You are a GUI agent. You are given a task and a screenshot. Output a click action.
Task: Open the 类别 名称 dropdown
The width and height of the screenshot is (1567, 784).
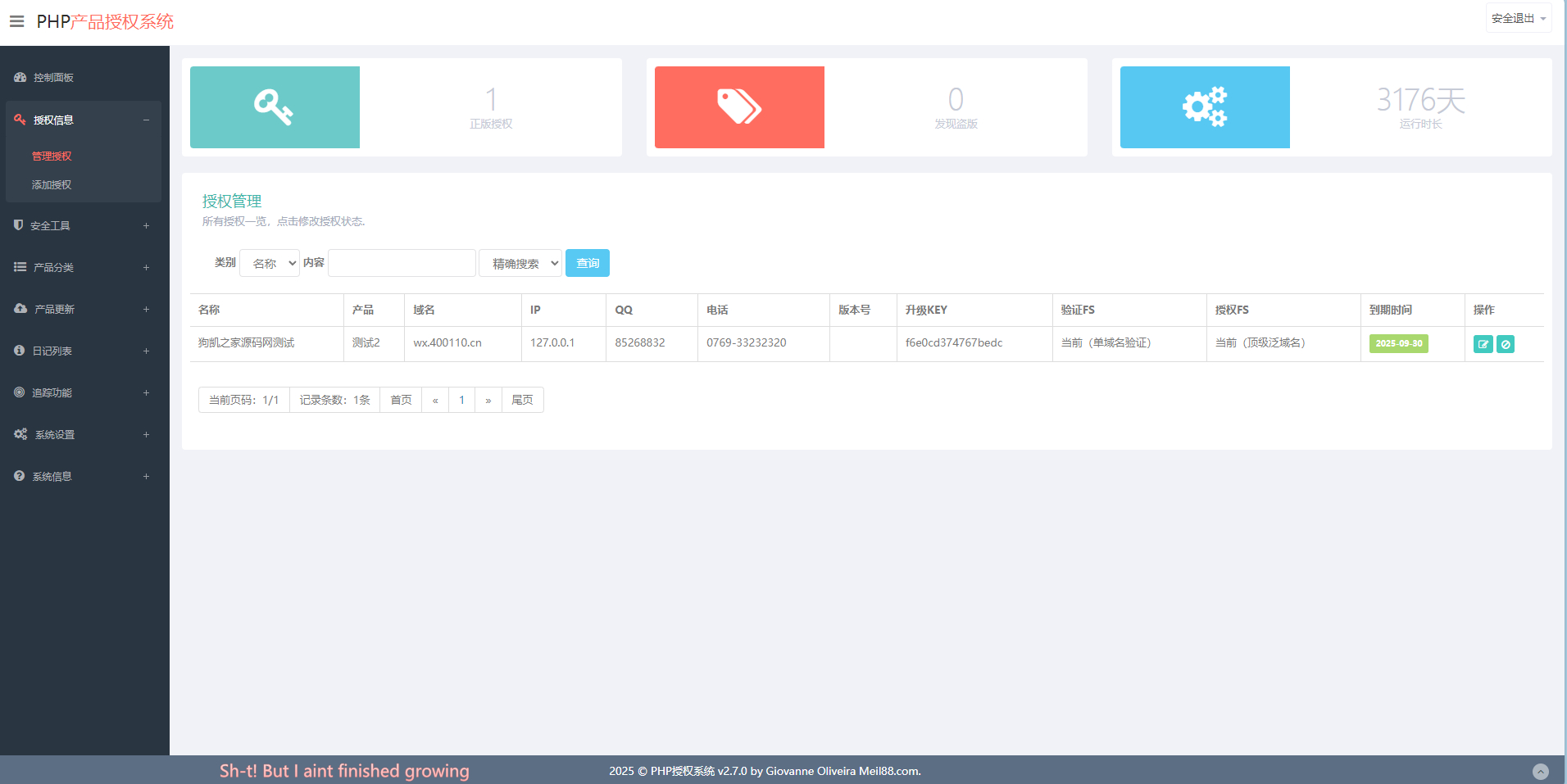point(270,263)
